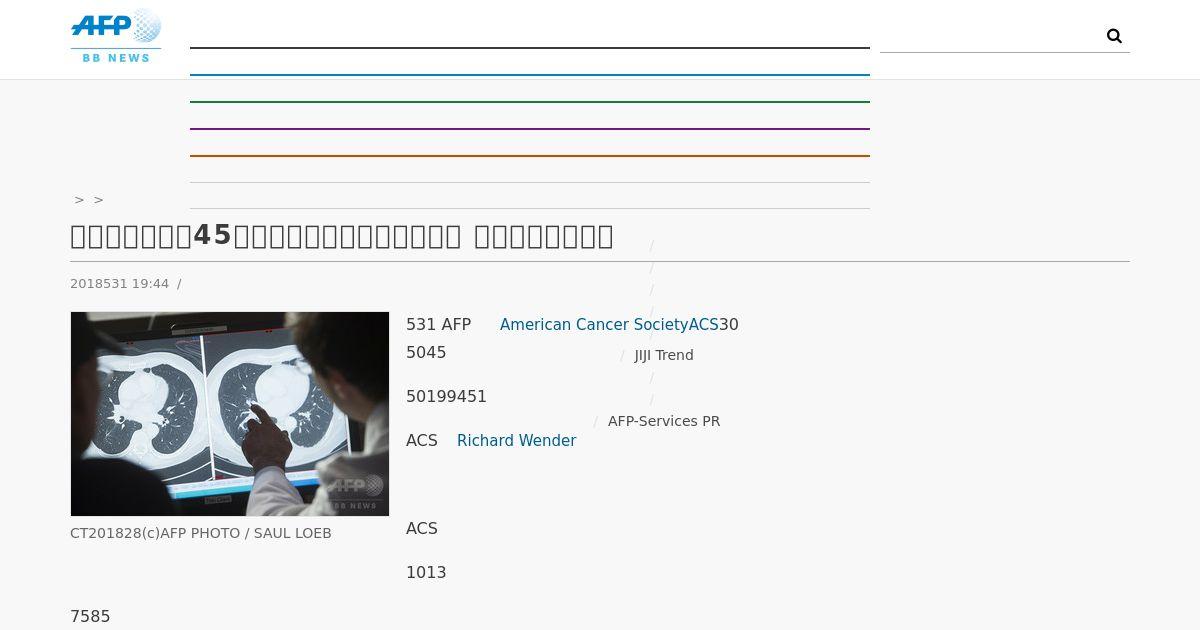Image resolution: width=1200 pixels, height=630 pixels.
Task: Open the Richard Wender link
Action: (x=516, y=441)
